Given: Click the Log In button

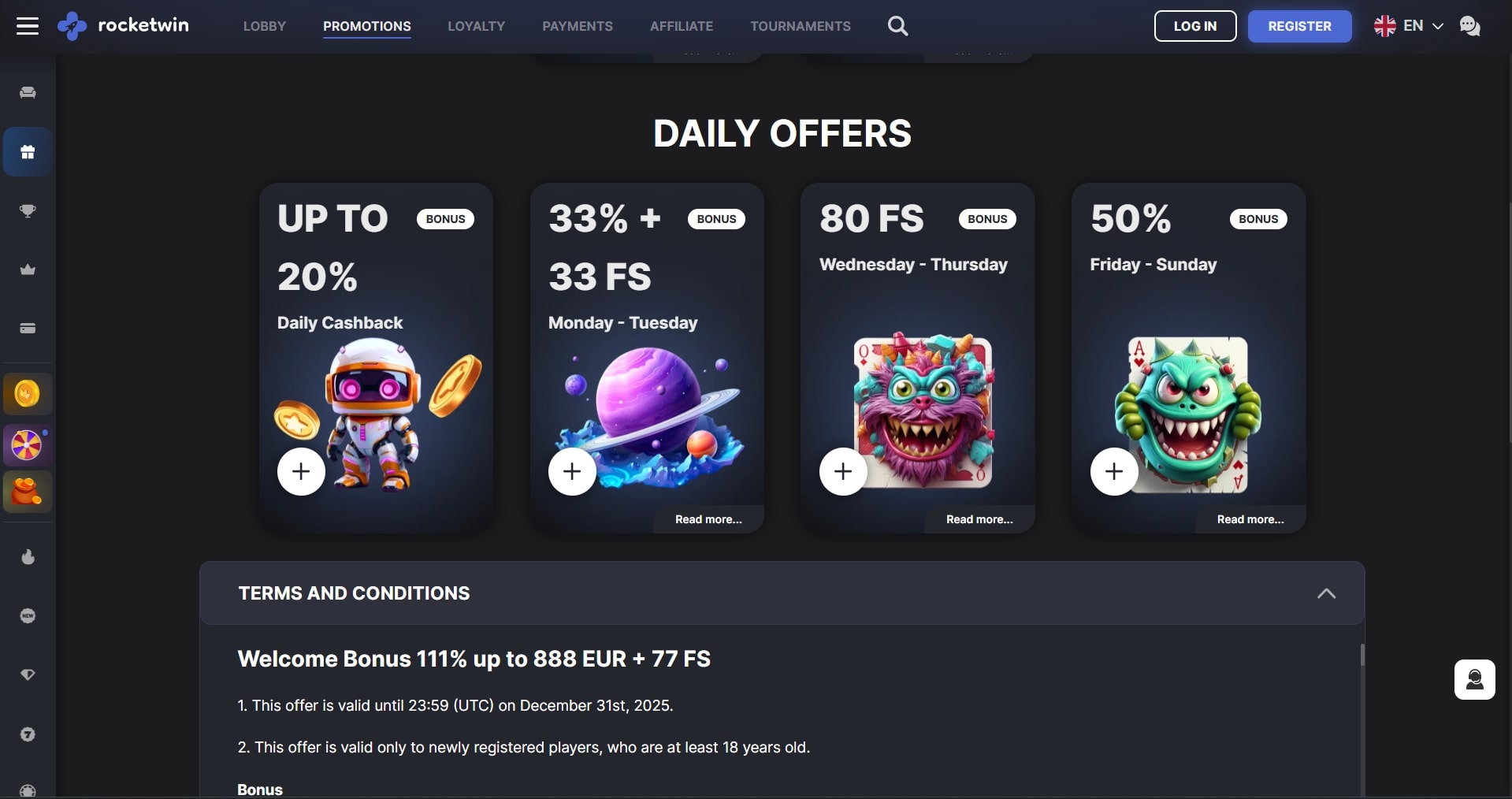Looking at the screenshot, I should [x=1194, y=26].
